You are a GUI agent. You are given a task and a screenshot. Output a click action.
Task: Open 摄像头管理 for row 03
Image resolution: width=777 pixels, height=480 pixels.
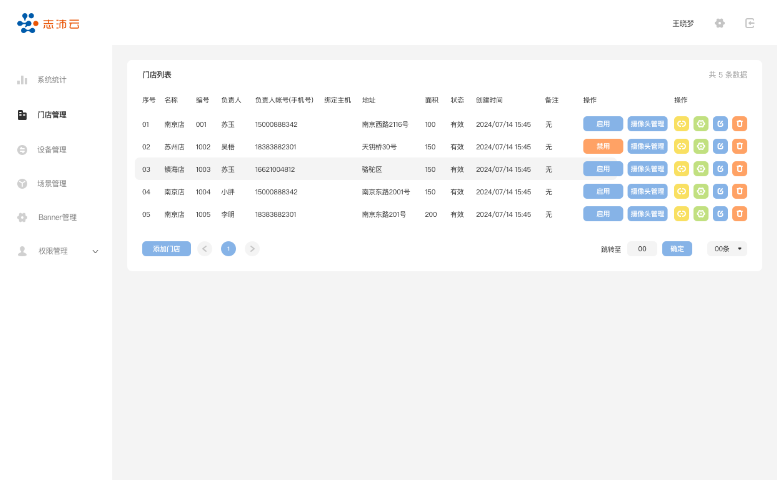tap(647, 169)
